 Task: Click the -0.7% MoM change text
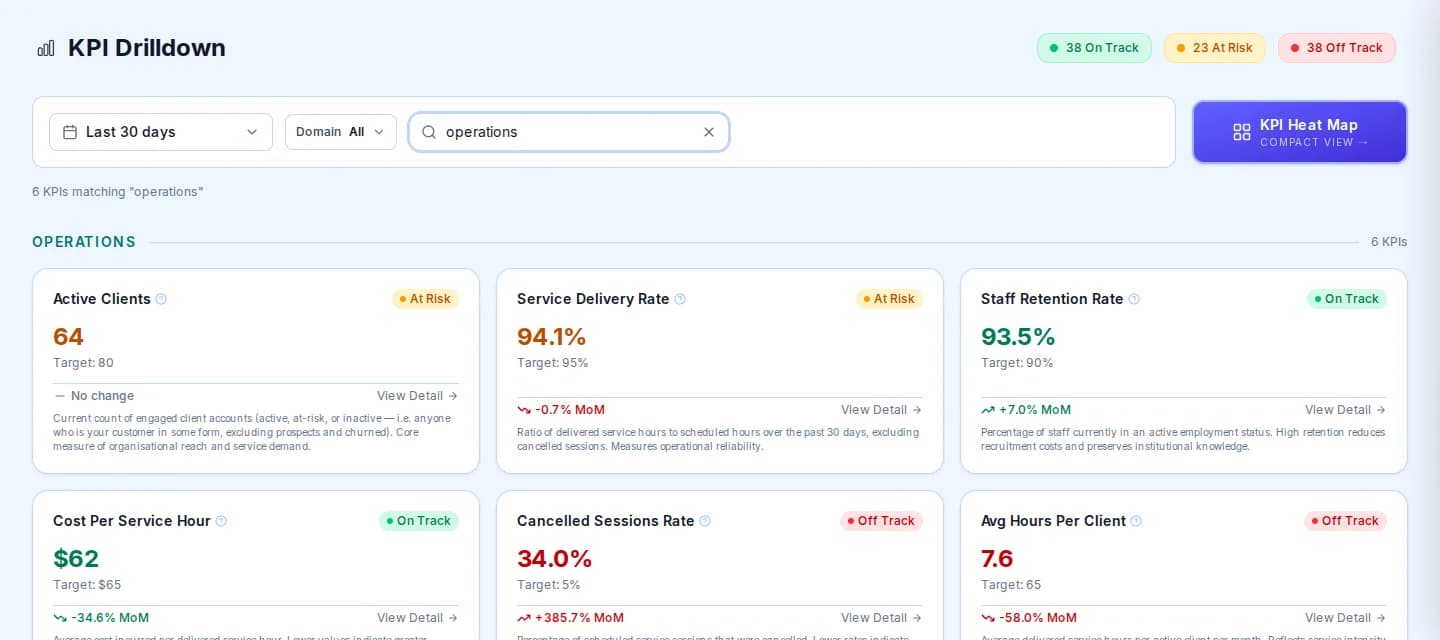570,410
